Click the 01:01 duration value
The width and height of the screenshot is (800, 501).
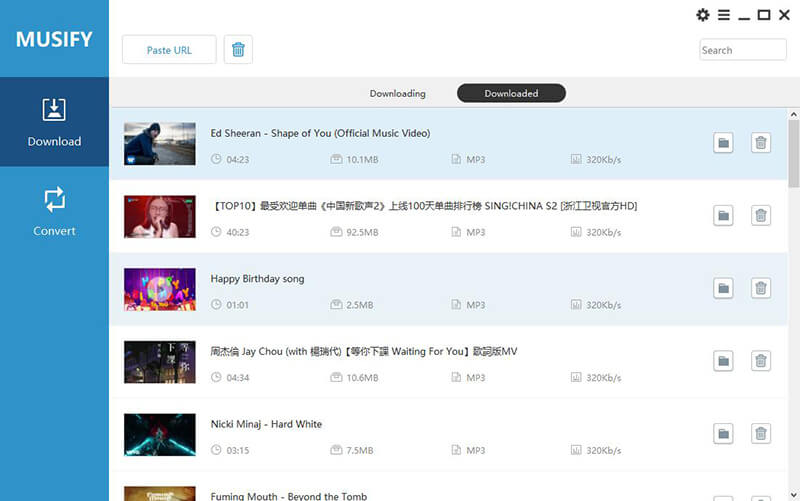click(x=237, y=305)
